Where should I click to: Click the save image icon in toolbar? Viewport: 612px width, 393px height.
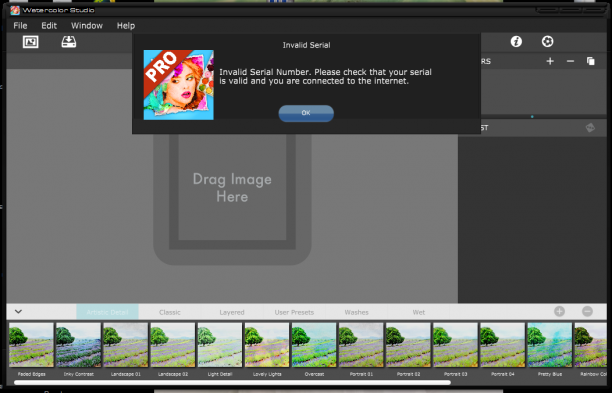69,42
